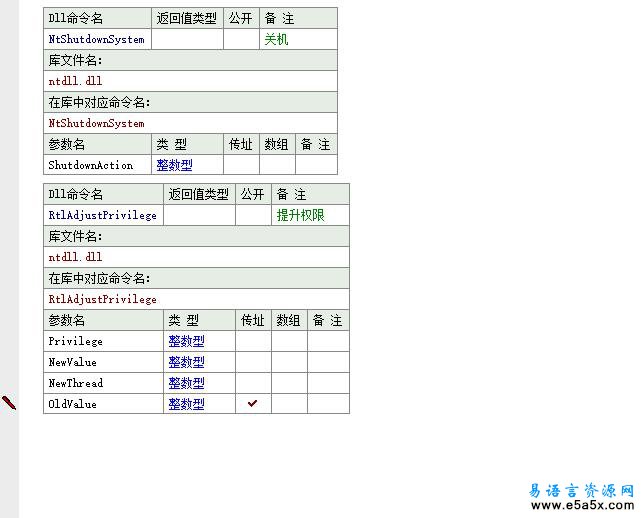Click the 整数型 type of ShutdownAction

(x=174, y=165)
